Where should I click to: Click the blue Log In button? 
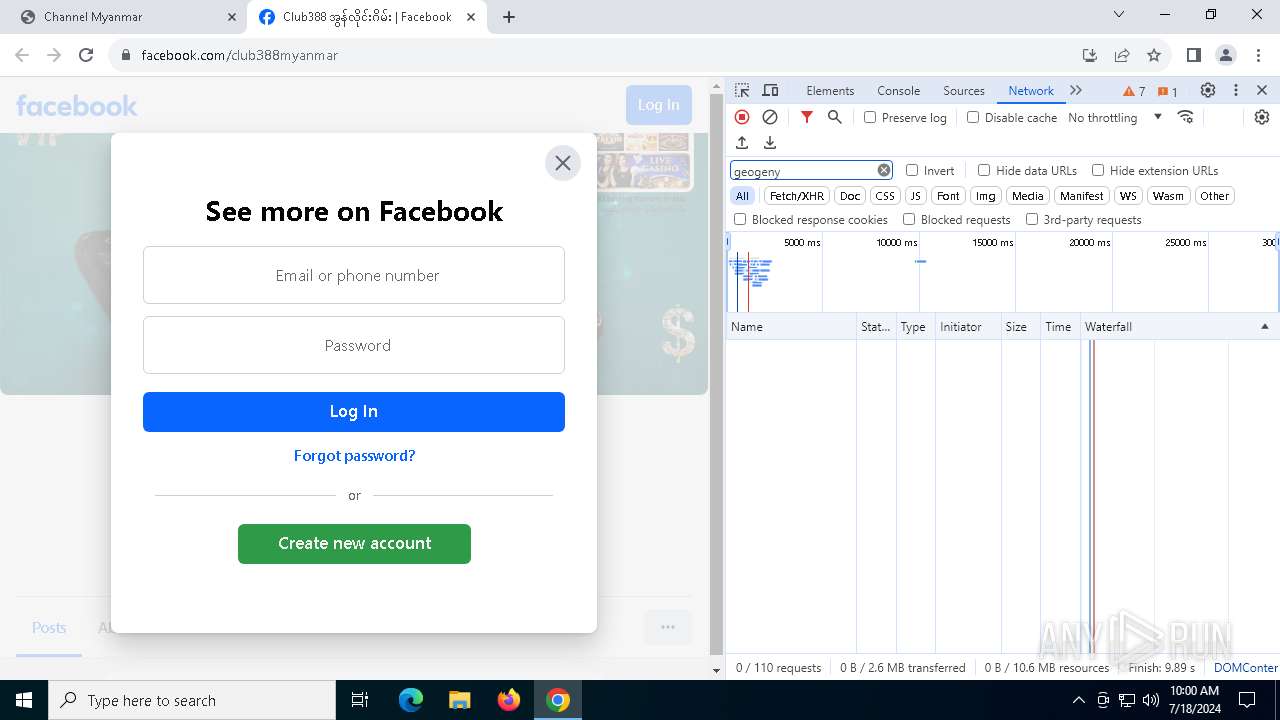coord(354,412)
